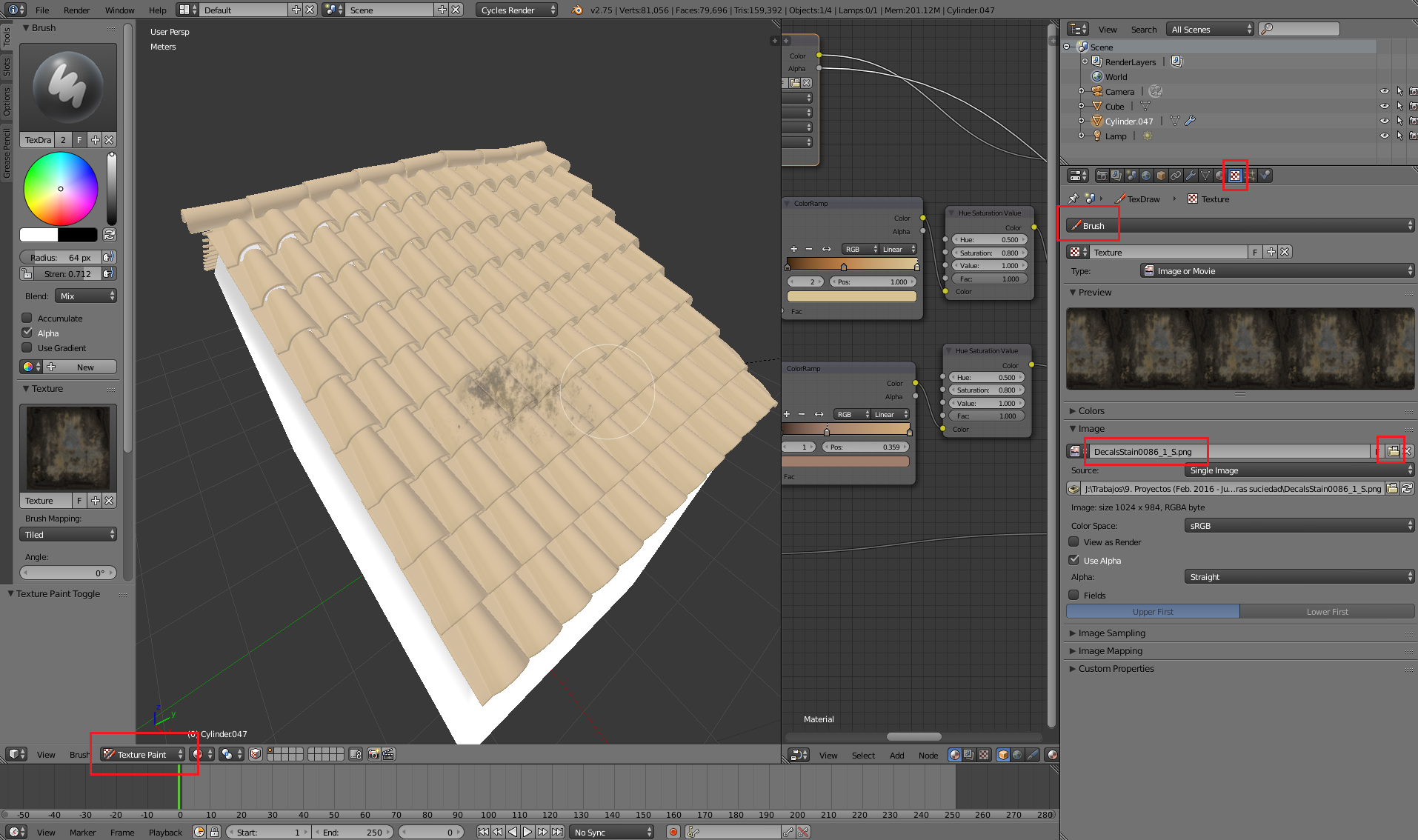The image size is (1418, 840).
Task: Hide Cylinder.047 using its eye icon
Action: (1384, 121)
